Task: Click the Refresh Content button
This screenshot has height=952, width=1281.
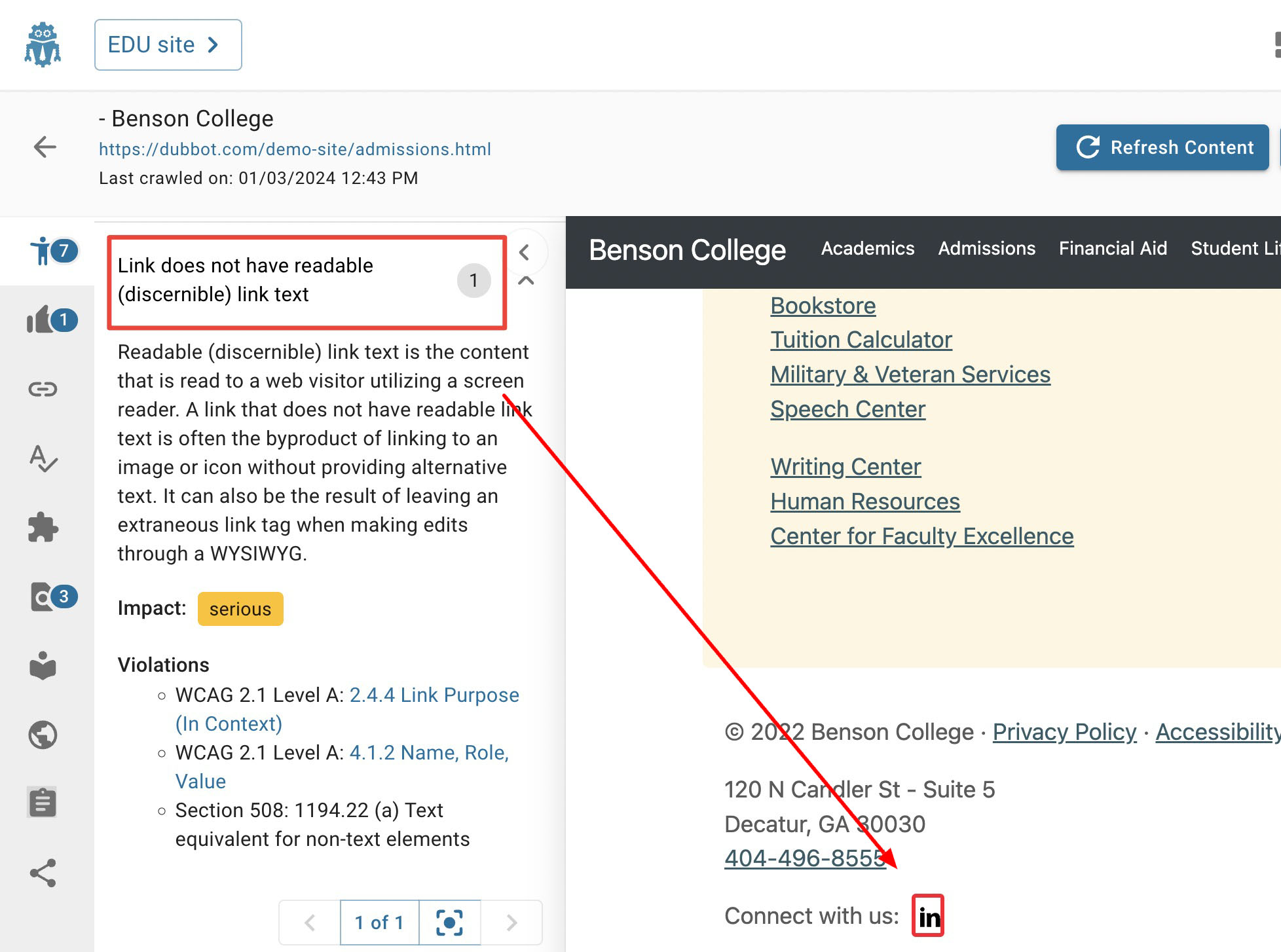Action: pyautogui.click(x=1162, y=147)
